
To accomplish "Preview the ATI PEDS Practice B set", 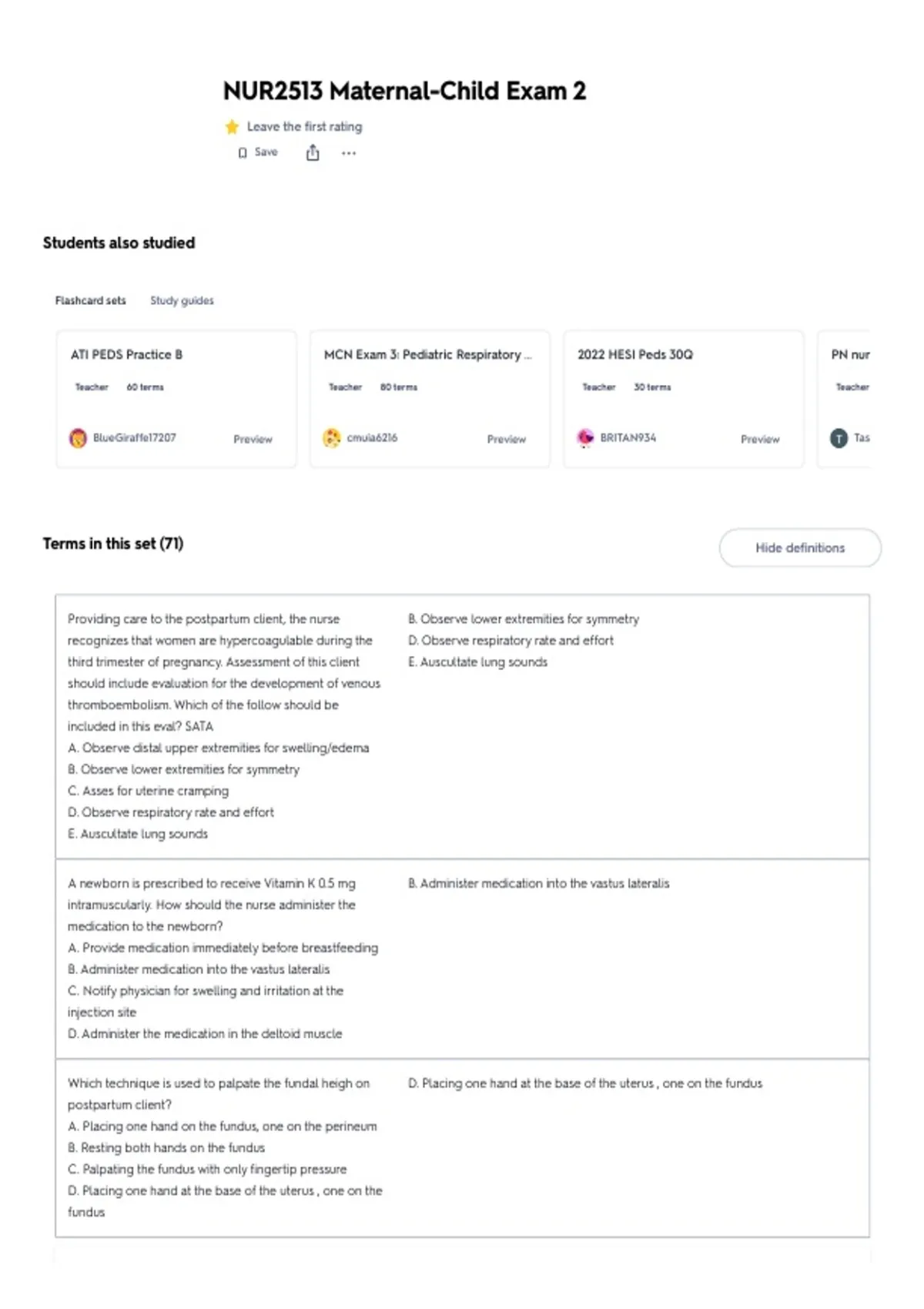I will (253, 439).
